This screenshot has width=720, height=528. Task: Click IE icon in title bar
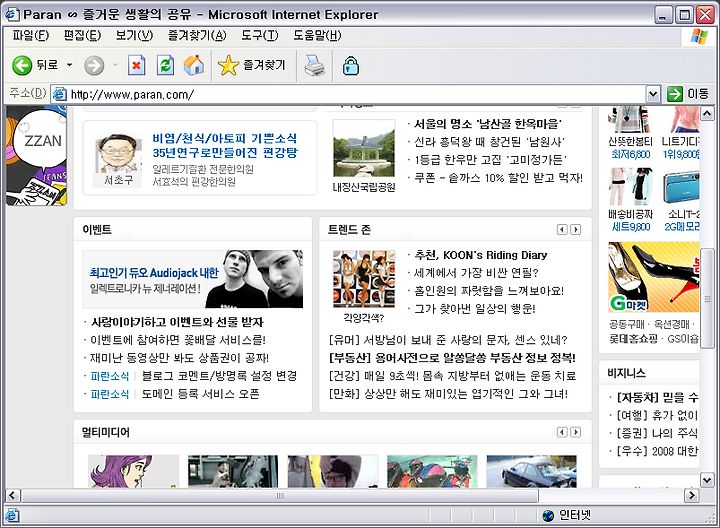point(12,14)
